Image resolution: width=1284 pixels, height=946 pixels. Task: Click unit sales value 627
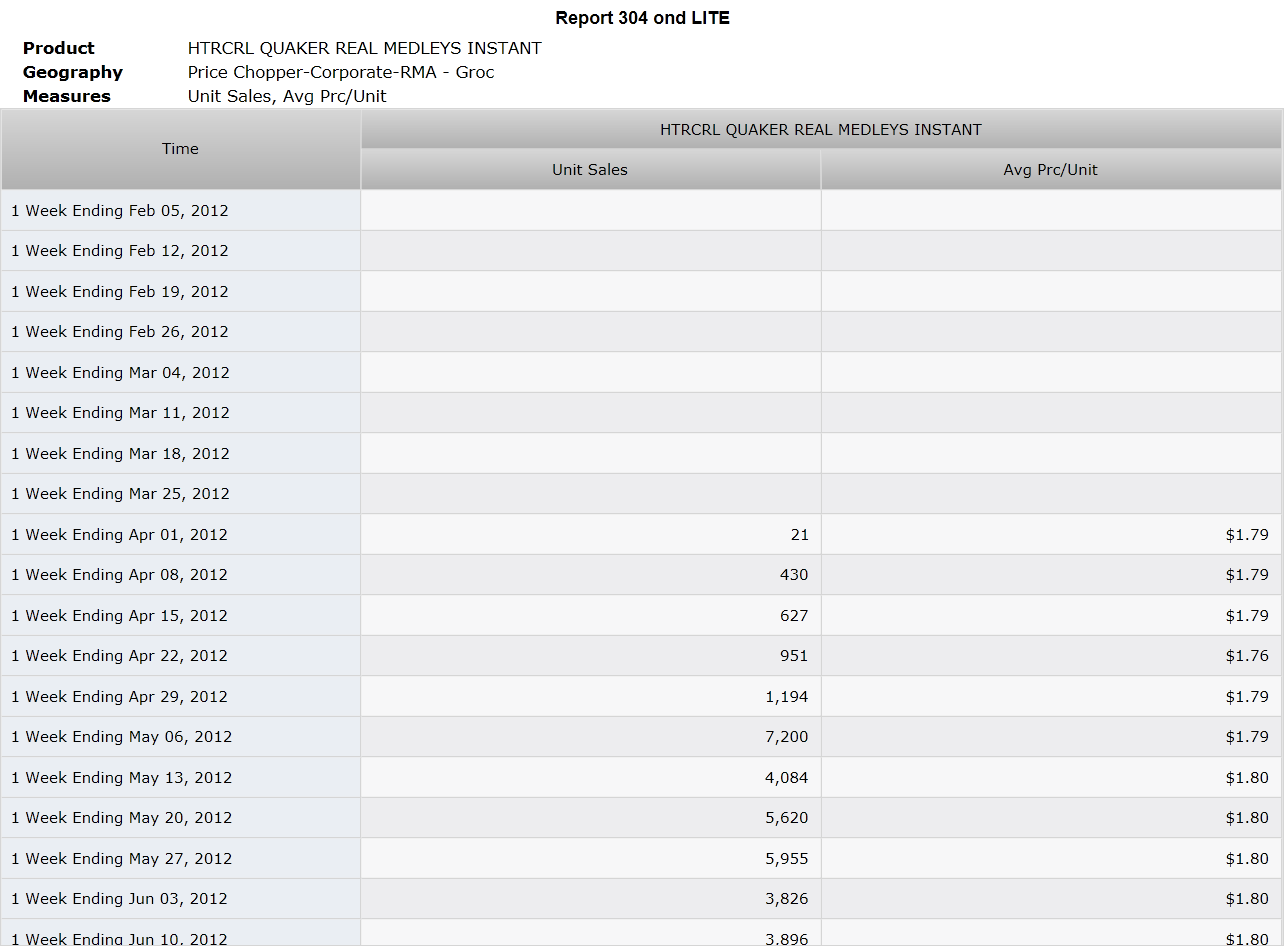(x=794, y=615)
